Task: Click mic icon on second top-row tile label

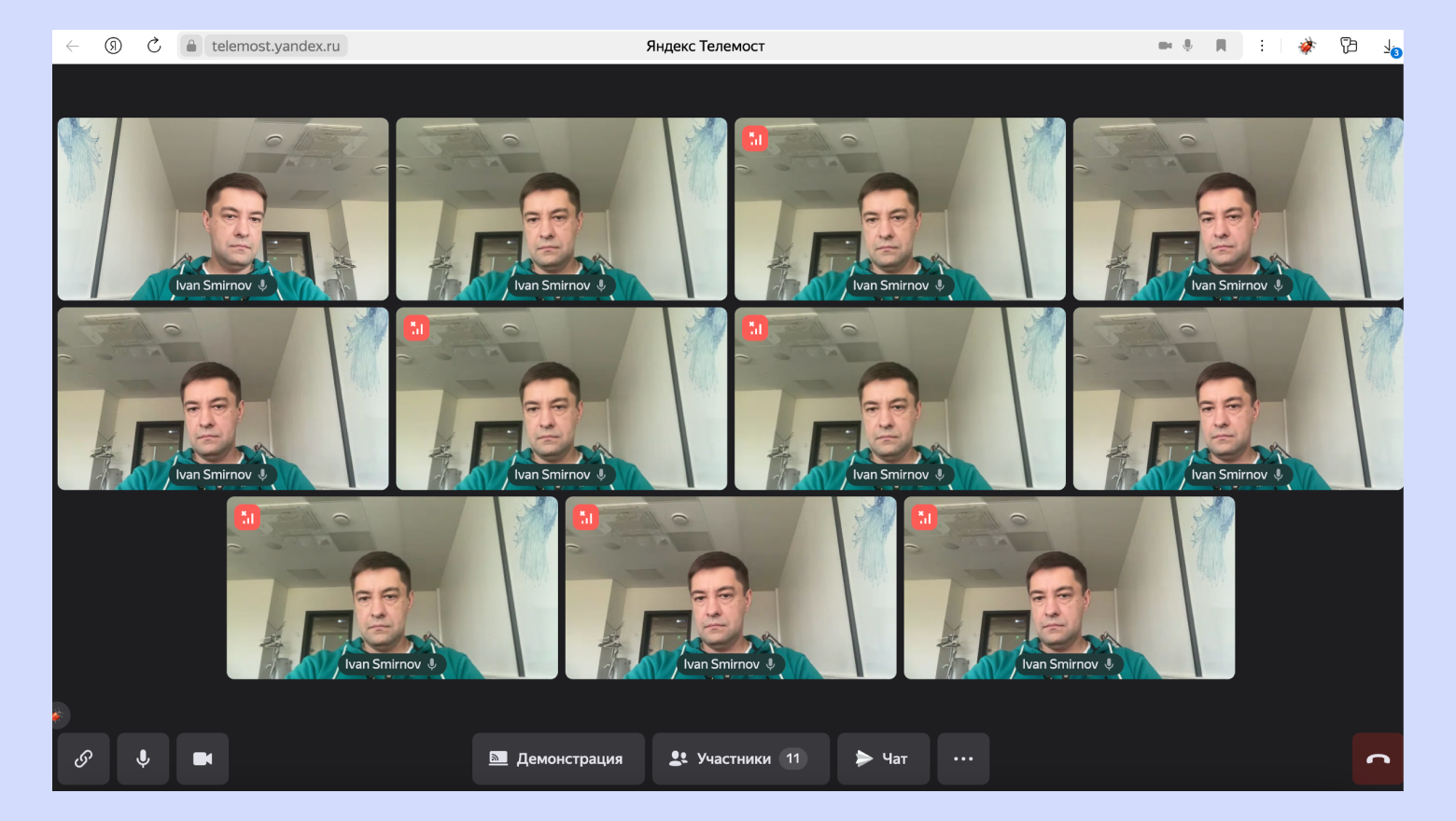Action: click(x=601, y=285)
